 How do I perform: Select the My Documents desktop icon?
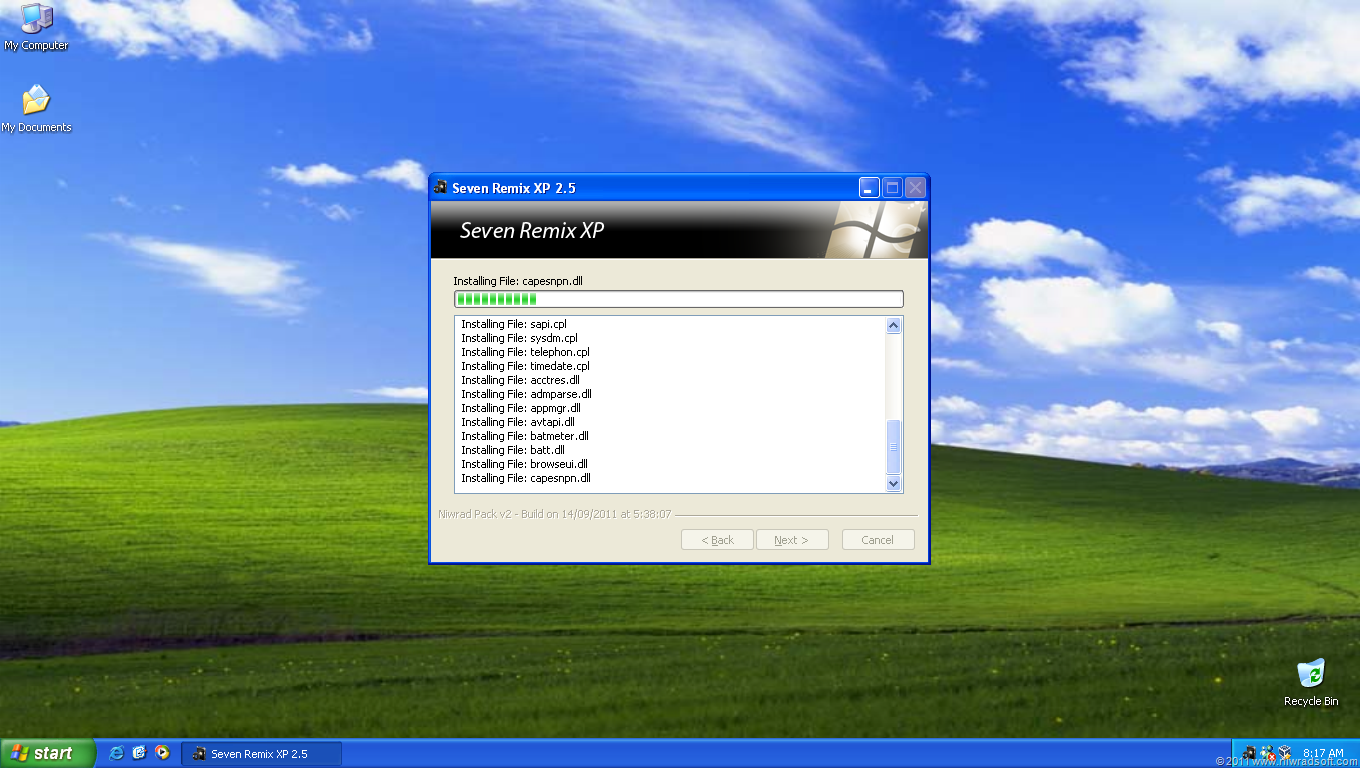[x=36, y=108]
